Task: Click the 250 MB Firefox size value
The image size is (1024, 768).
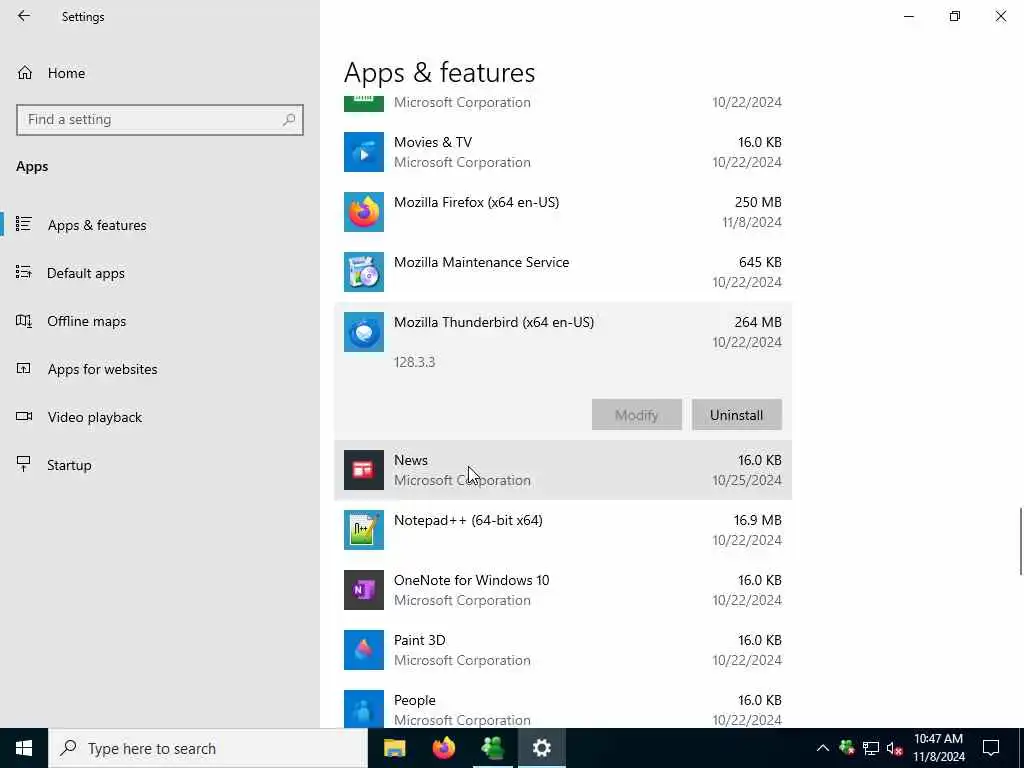Action: [x=758, y=202]
